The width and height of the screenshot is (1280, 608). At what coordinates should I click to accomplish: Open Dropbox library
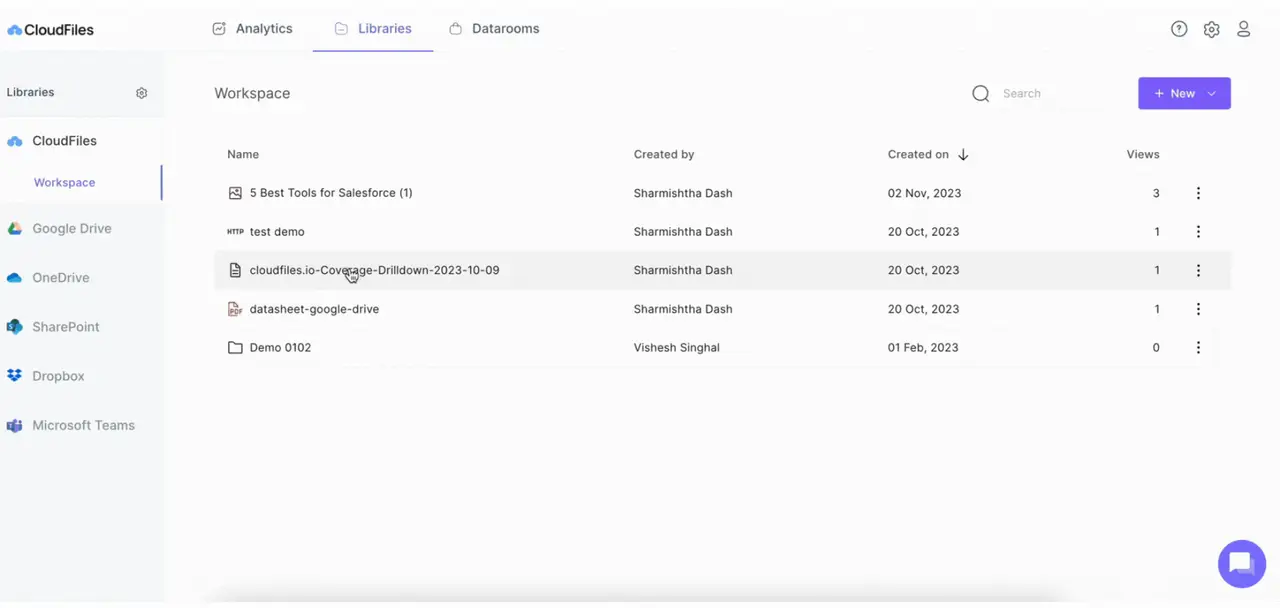point(58,376)
